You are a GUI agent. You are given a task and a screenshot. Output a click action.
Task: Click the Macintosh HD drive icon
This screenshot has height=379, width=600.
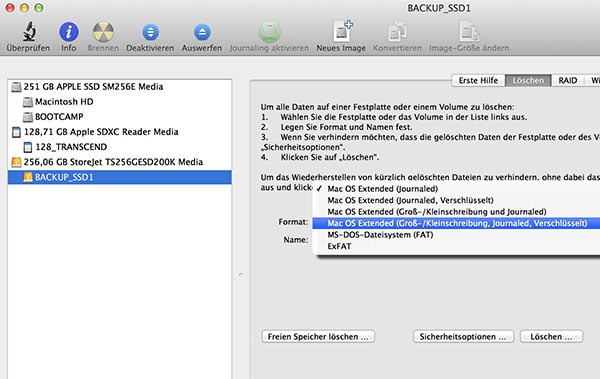tap(28, 102)
